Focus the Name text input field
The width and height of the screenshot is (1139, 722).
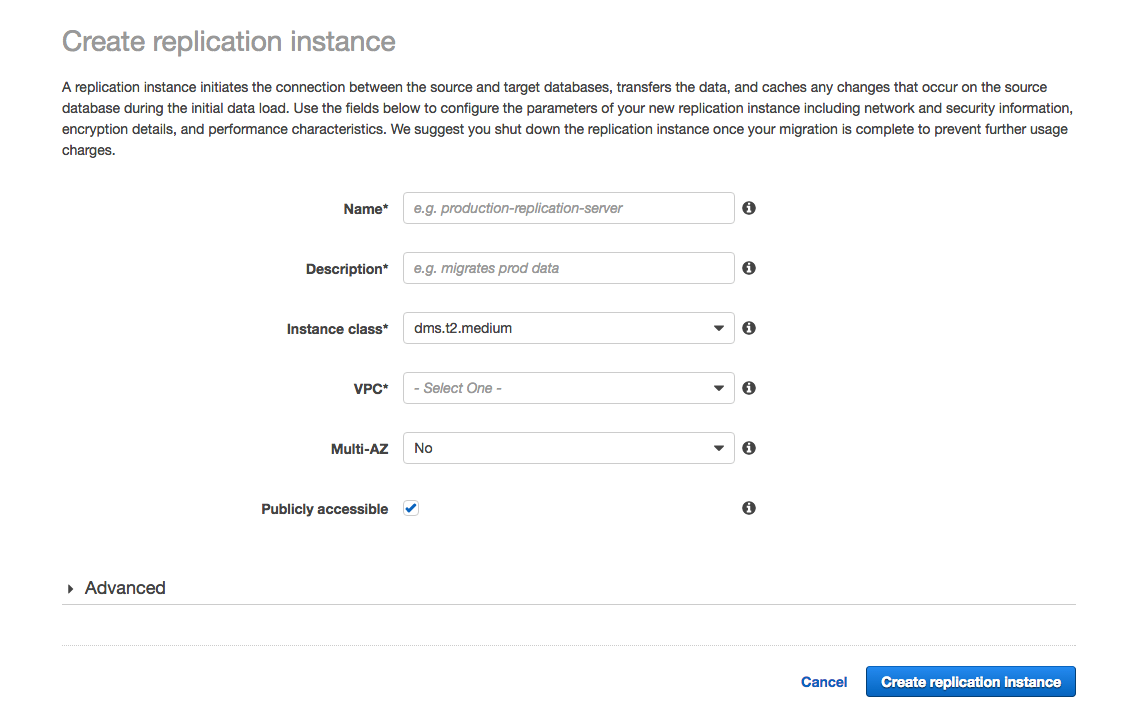(x=568, y=208)
